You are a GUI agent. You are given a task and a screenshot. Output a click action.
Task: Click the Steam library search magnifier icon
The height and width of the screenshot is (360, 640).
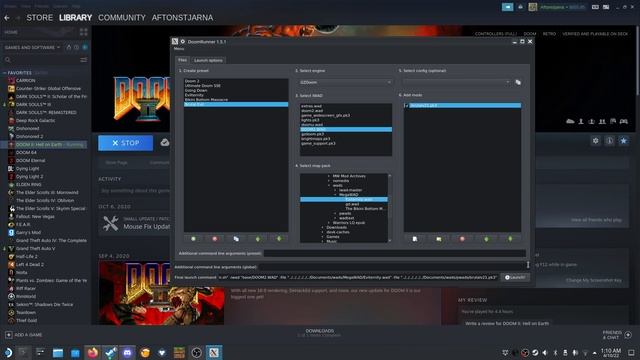(8, 60)
